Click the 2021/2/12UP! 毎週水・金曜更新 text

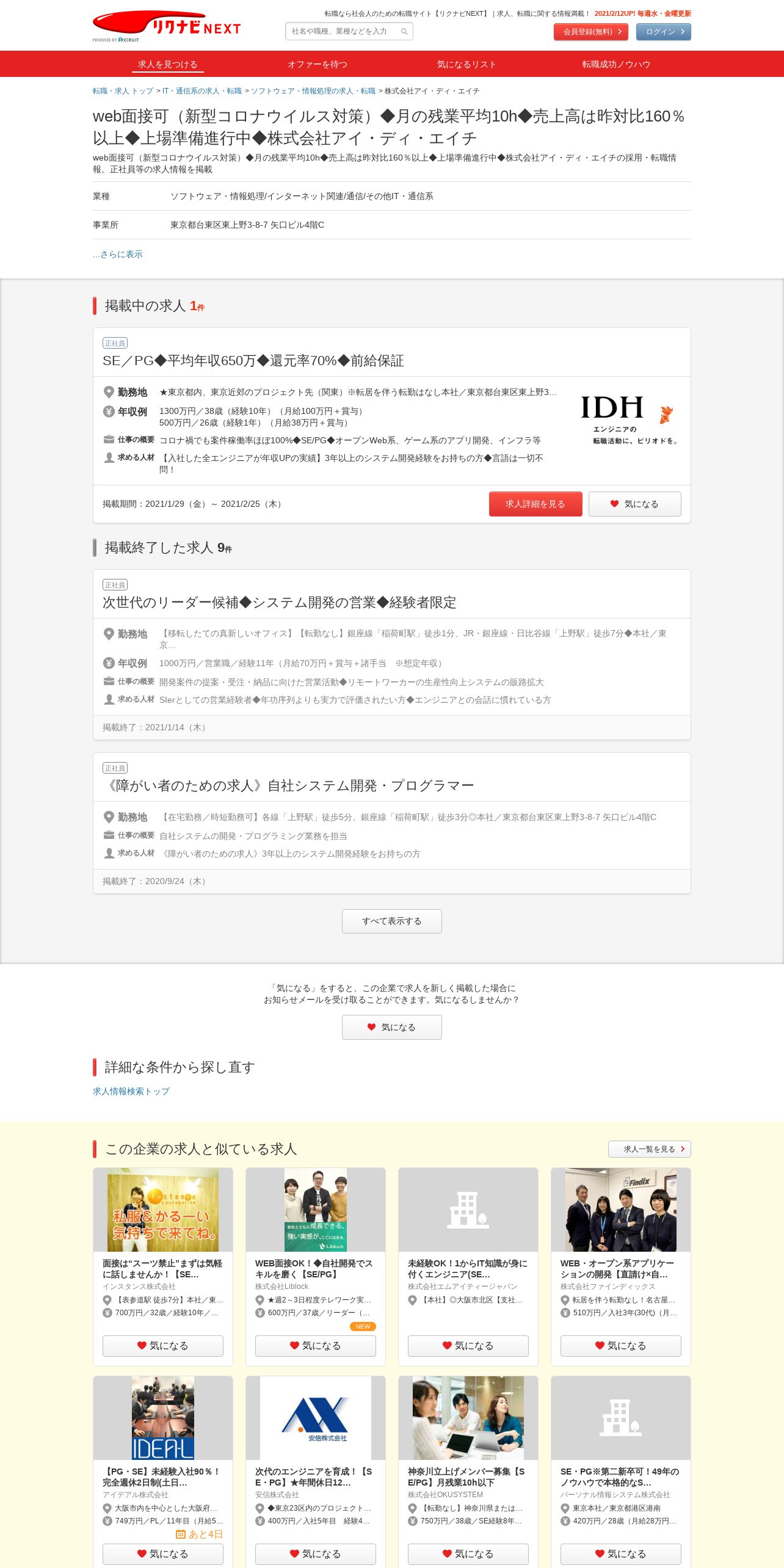643,13
